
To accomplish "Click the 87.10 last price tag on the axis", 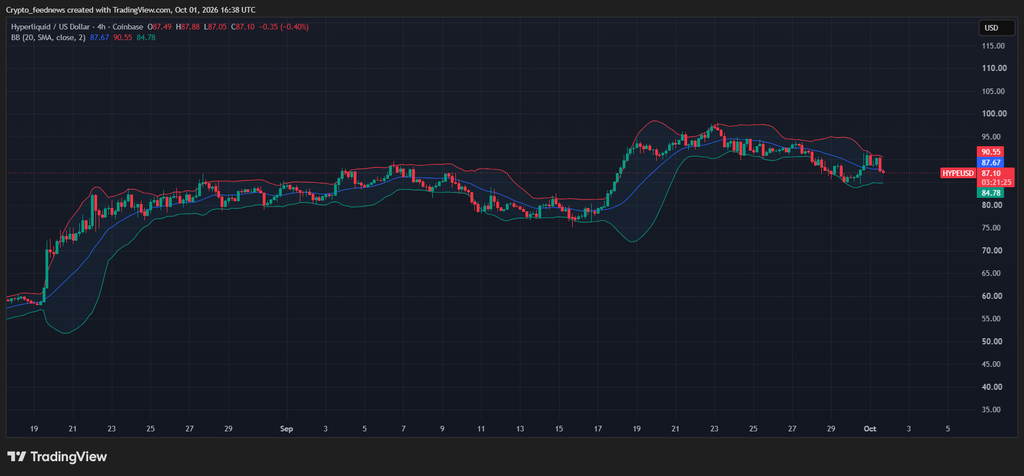I will click(x=991, y=173).
